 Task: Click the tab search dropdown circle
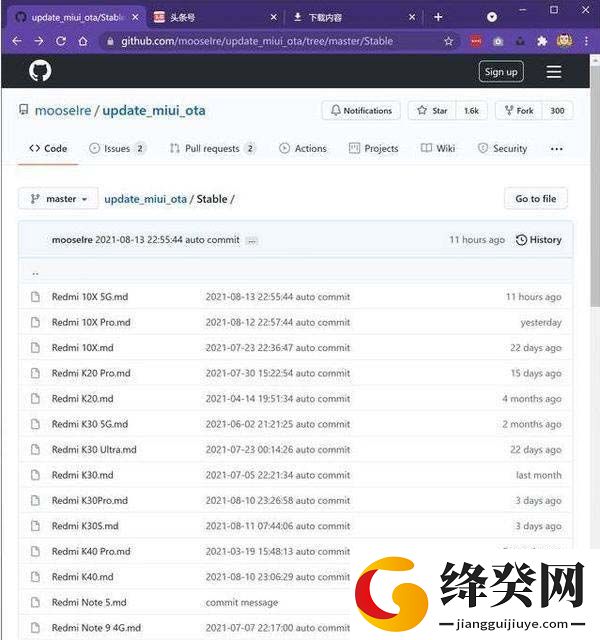492,17
